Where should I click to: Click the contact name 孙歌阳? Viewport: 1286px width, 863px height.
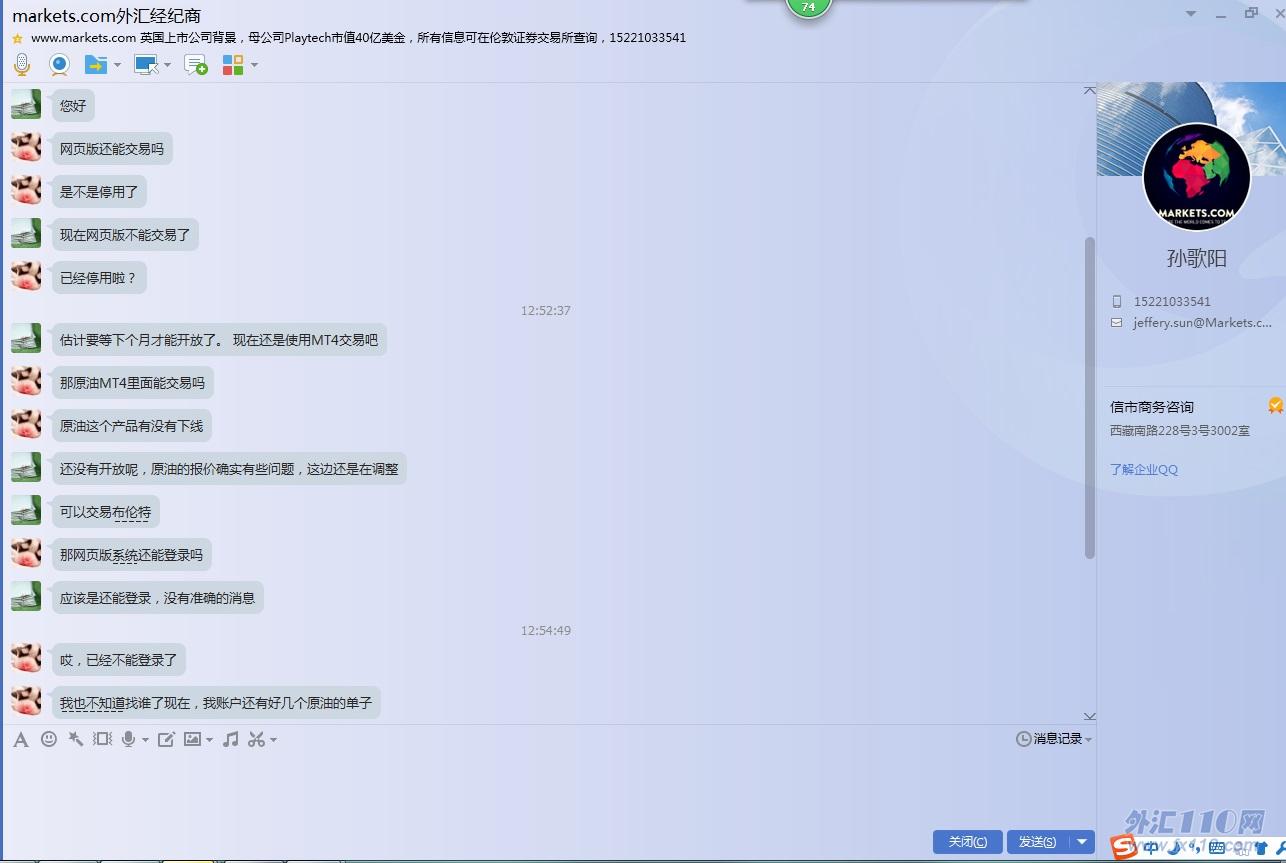click(x=1196, y=258)
